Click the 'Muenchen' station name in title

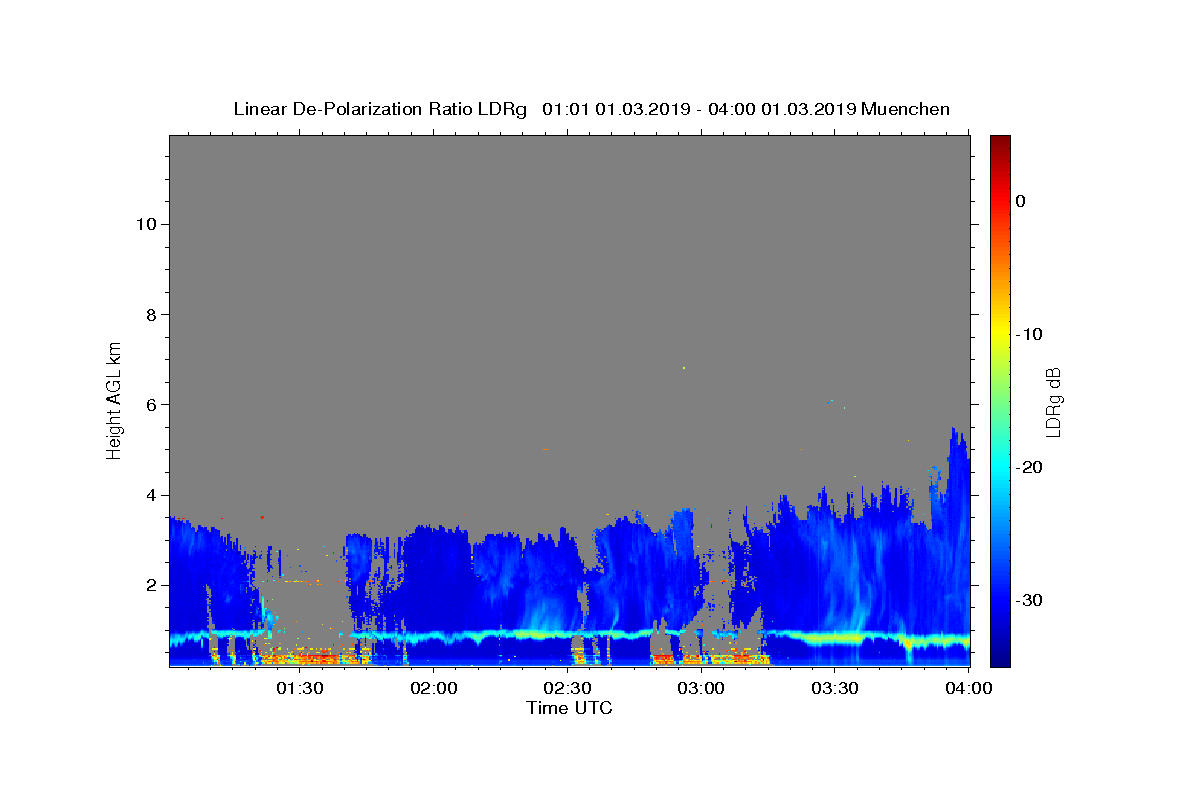[905, 109]
